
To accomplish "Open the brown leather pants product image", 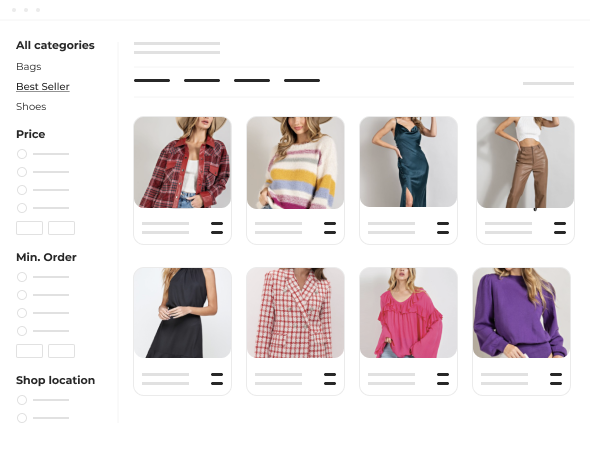I will click(x=525, y=162).
